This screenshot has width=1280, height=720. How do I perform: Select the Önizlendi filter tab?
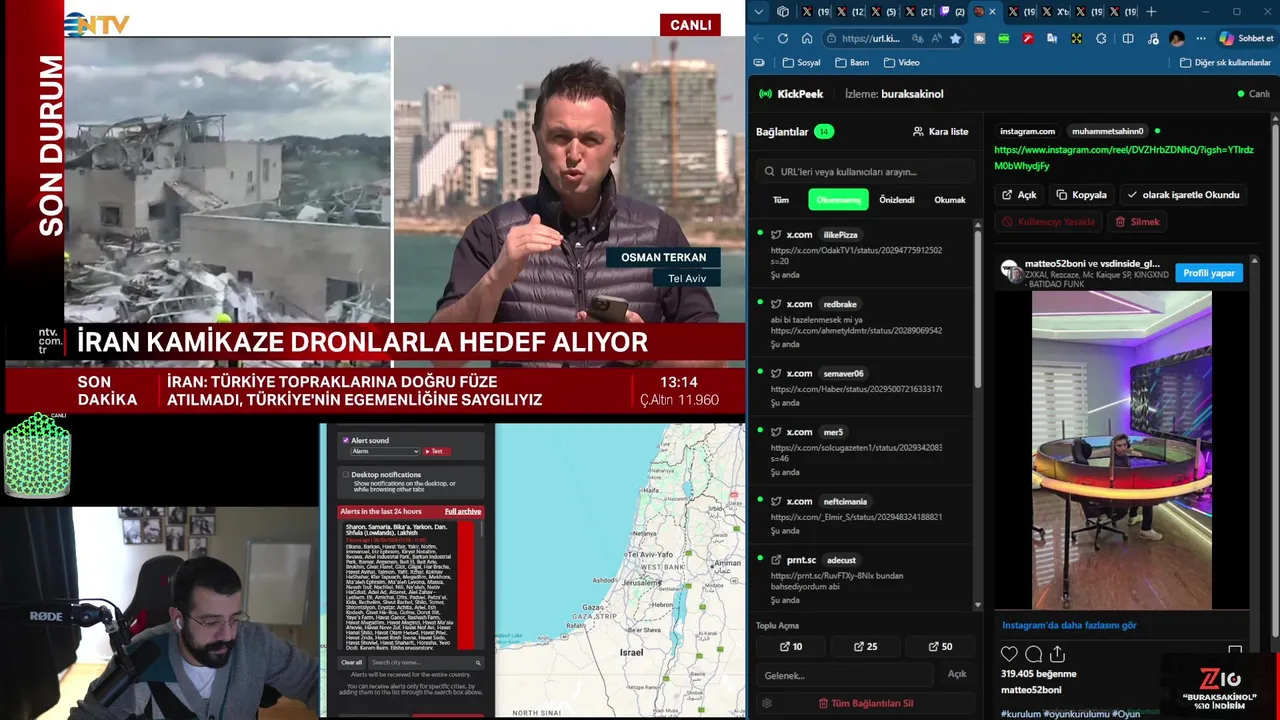point(897,199)
